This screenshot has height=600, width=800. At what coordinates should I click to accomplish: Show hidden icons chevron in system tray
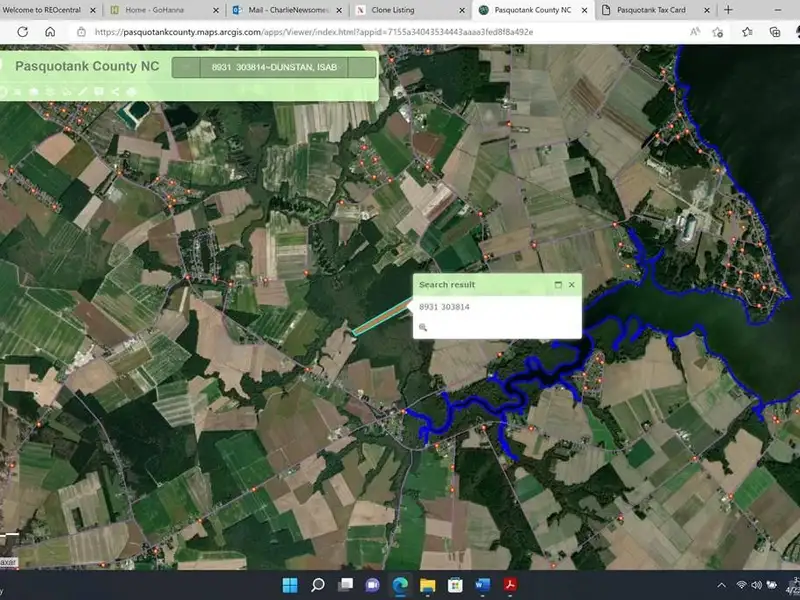(x=722, y=585)
